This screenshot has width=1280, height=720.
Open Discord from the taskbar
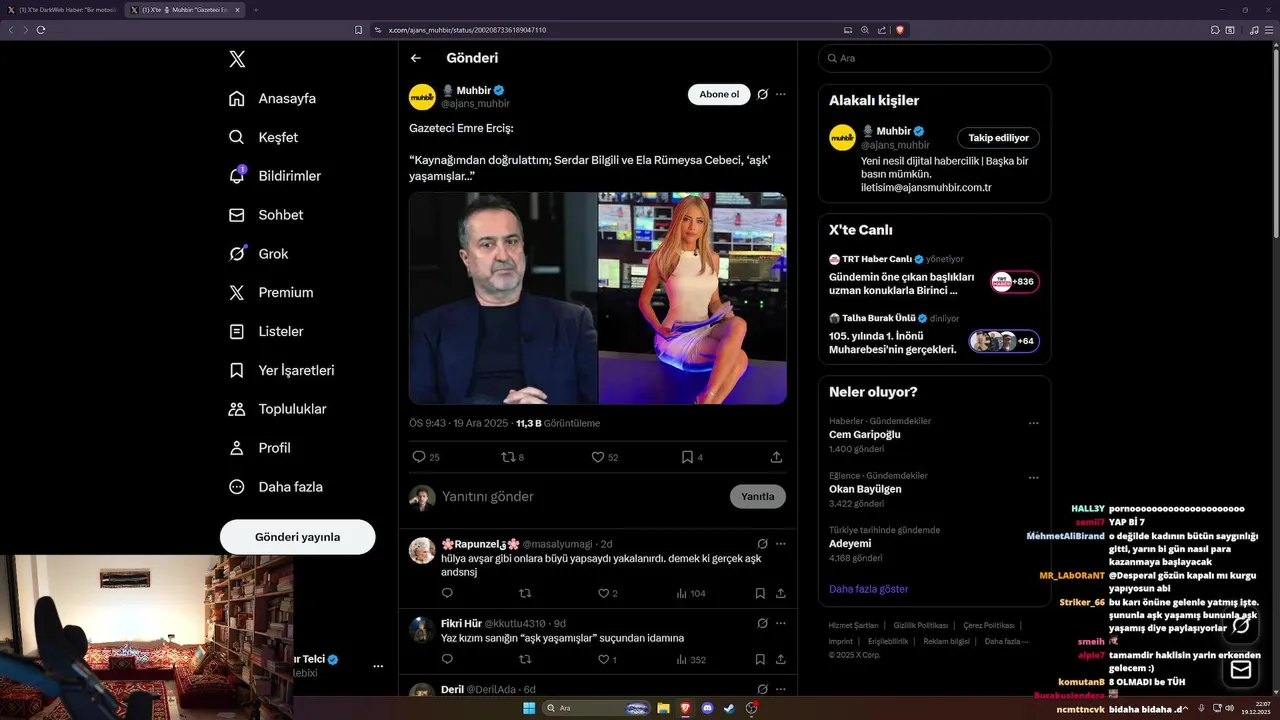[x=707, y=708]
